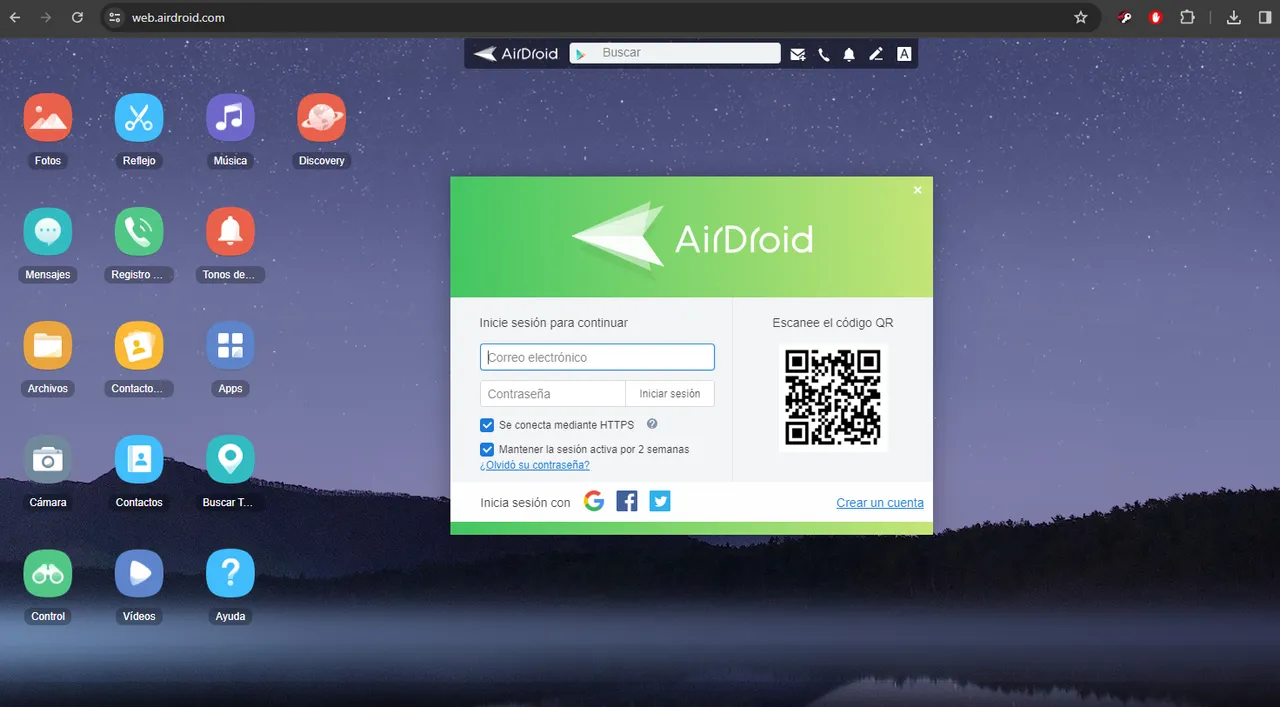Open the Vídeos play icon
Screen dimensions: 1280x707
139,574
